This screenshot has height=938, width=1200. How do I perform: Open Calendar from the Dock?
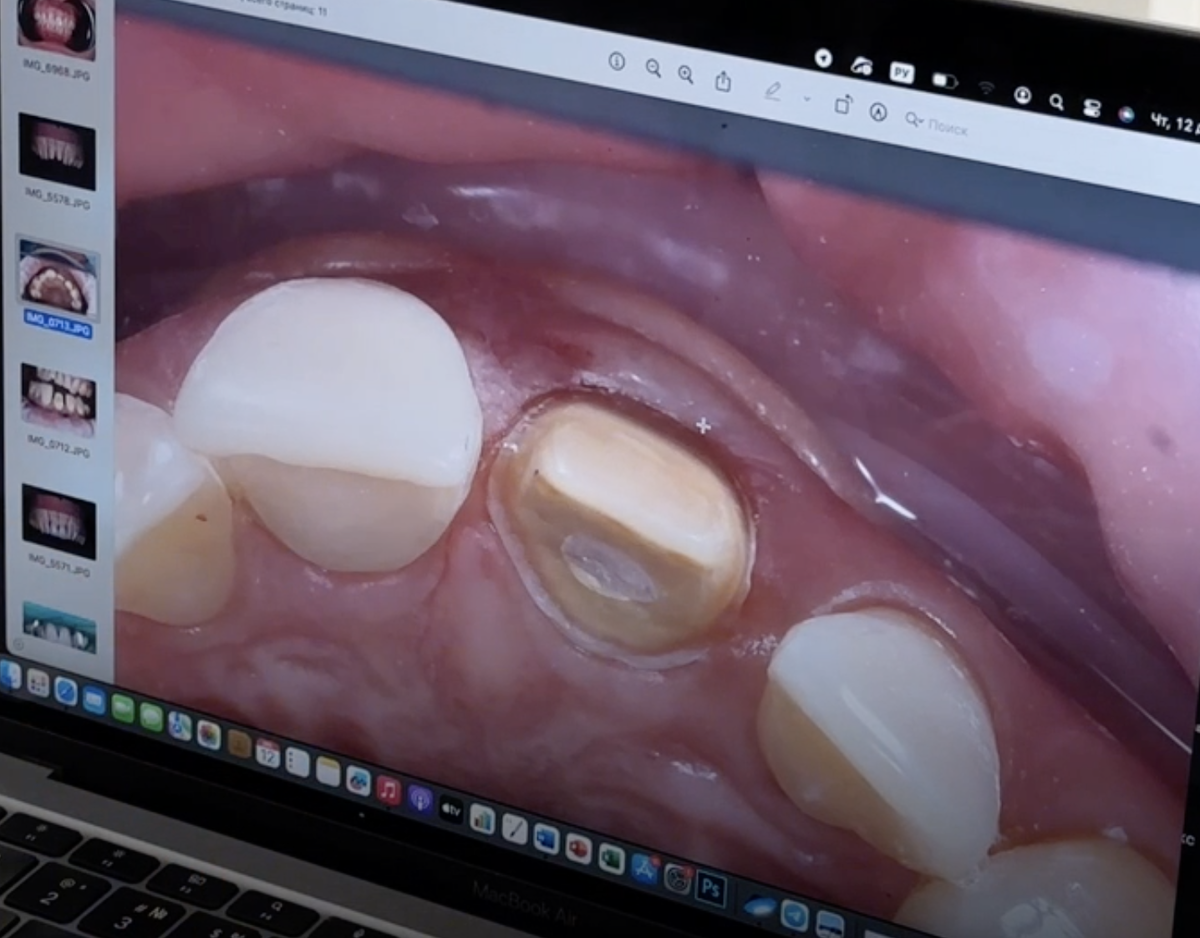[268, 753]
